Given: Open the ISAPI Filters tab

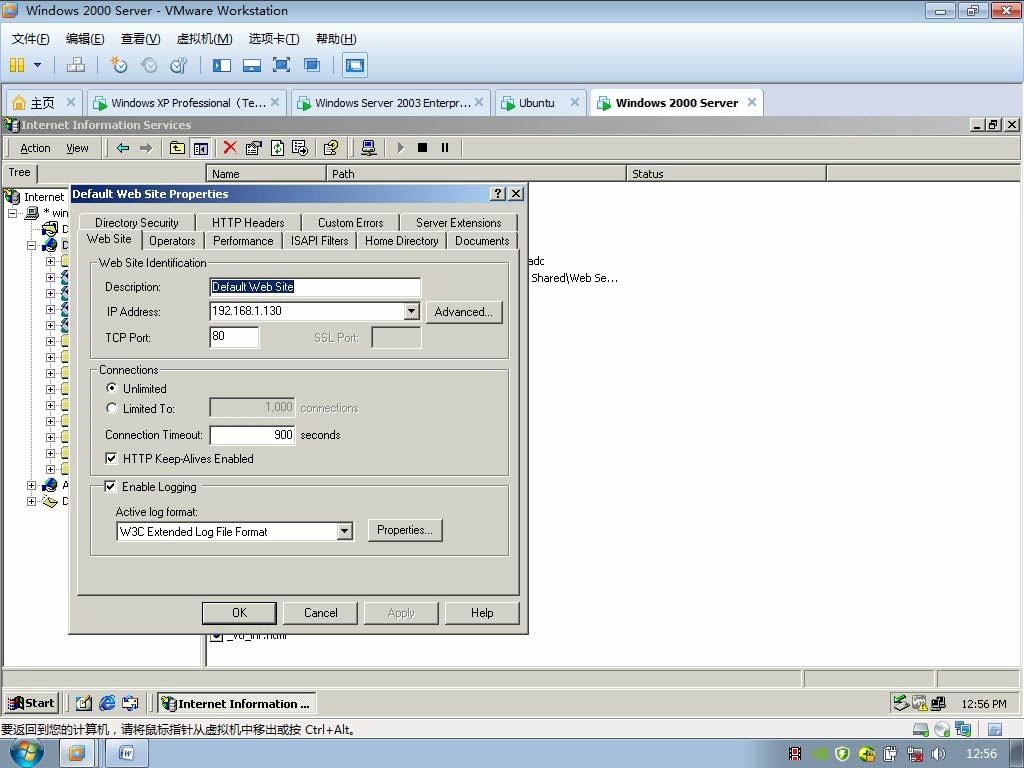Looking at the screenshot, I should point(319,241).
